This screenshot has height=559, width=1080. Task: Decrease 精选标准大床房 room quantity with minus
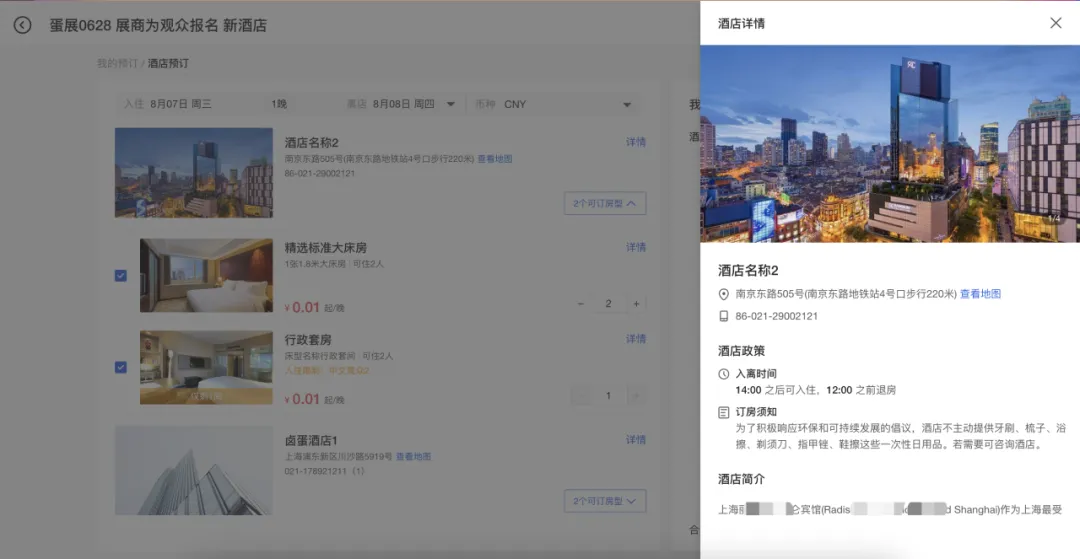(x=581, y=304)
